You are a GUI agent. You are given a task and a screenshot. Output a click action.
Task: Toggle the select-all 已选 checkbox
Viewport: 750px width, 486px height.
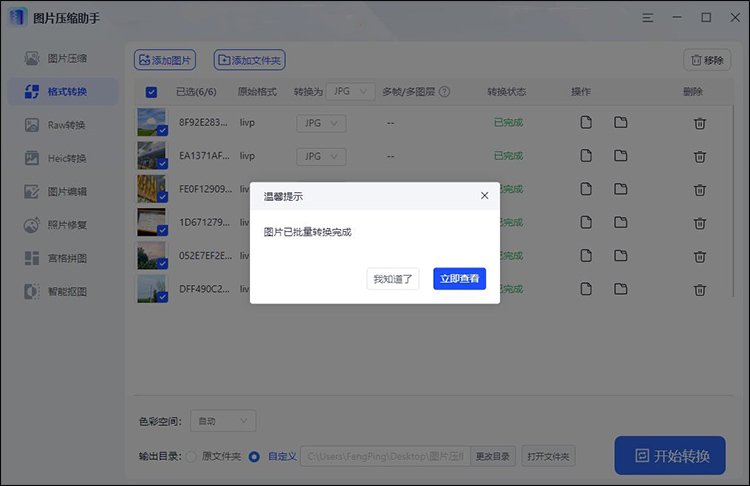click(151, 92)
